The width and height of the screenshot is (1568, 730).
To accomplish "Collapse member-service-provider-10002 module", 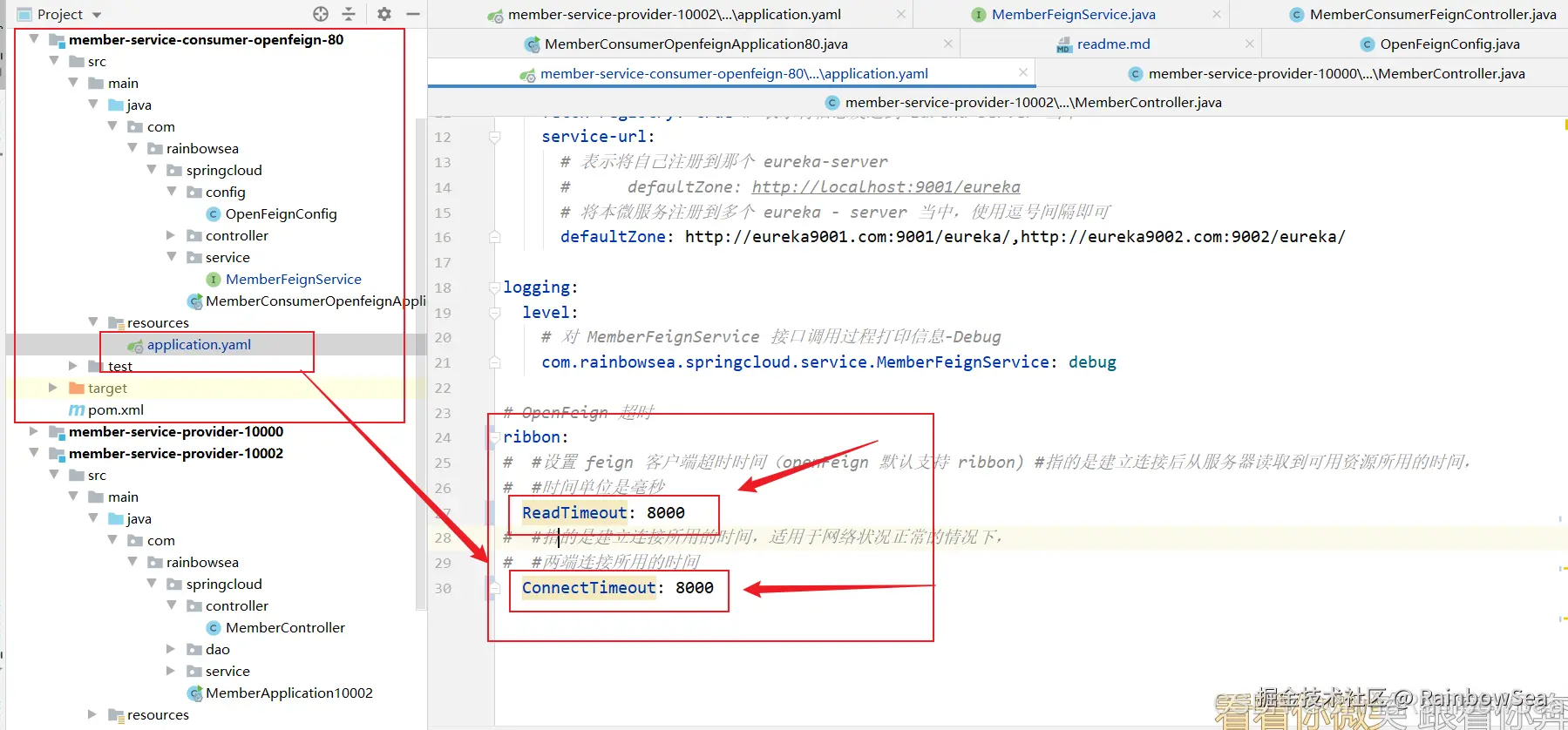I will 34,453.
